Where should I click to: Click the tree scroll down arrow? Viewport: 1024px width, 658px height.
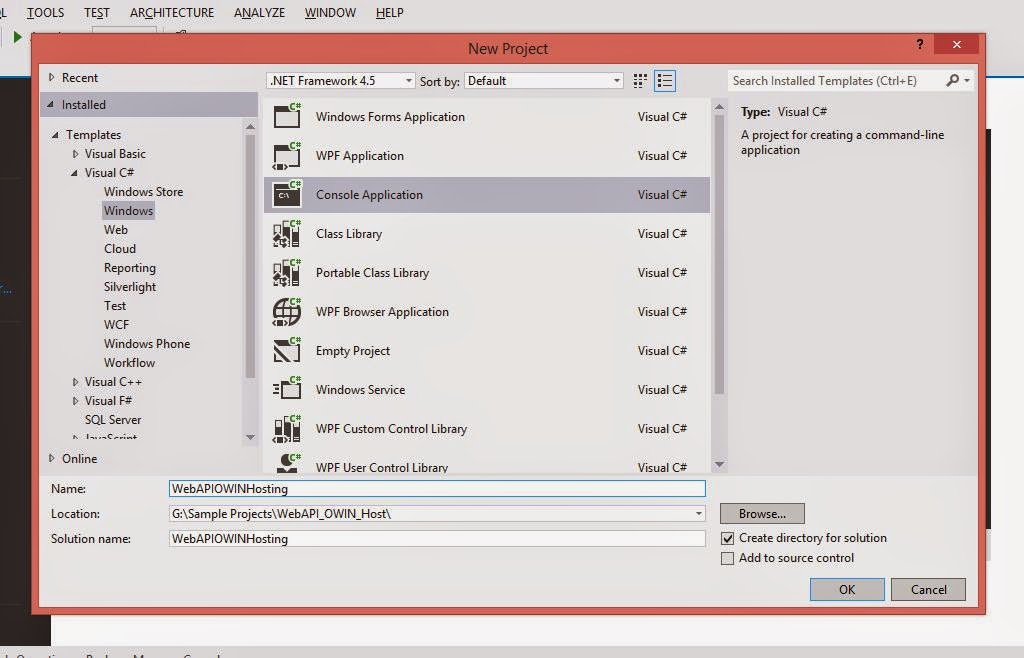pyautogui.click(x=250, y=437)
